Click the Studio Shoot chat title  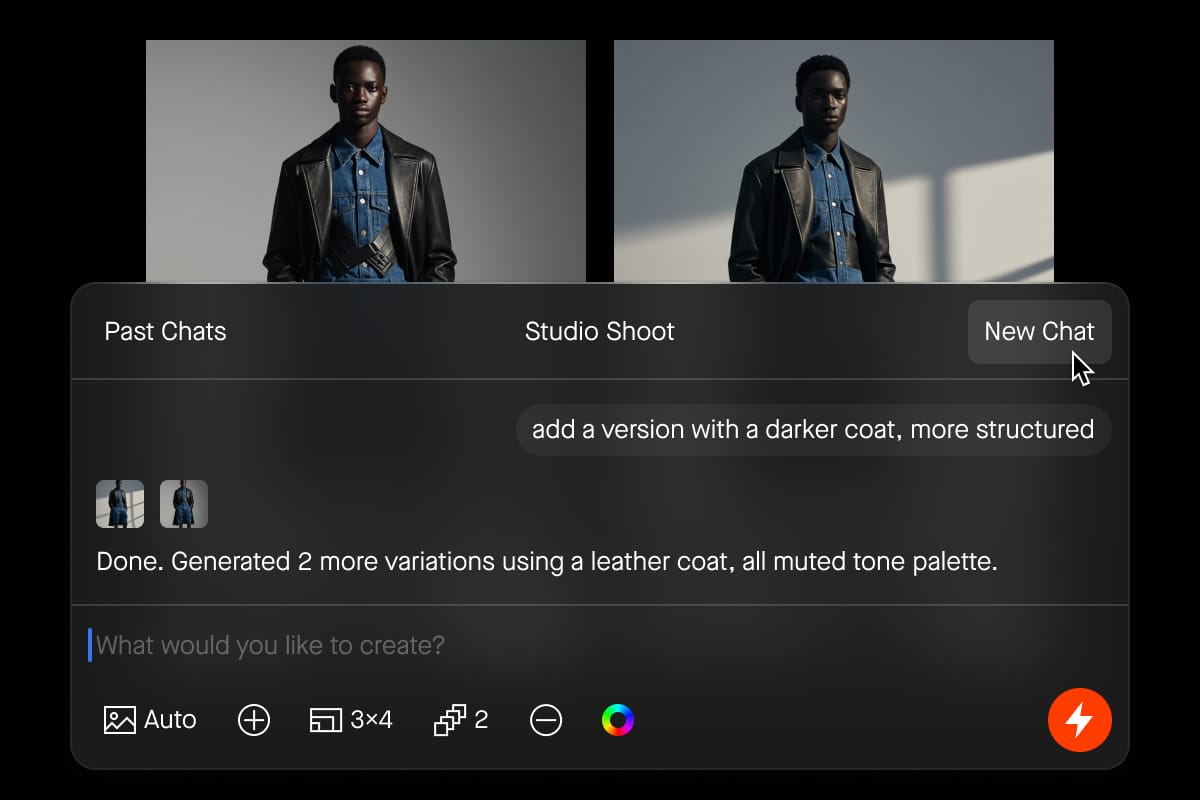click(600, 331)
